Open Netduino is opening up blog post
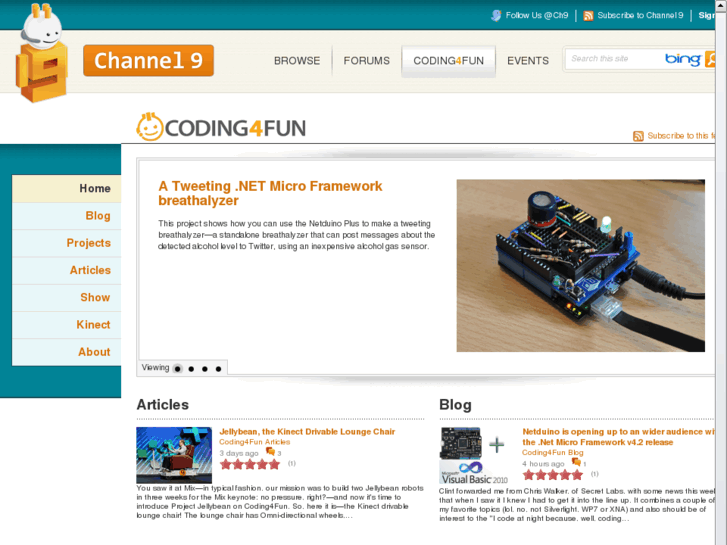The width and height of the screenshot is (727, 545). pyautogui.click(x=619, y=437)
